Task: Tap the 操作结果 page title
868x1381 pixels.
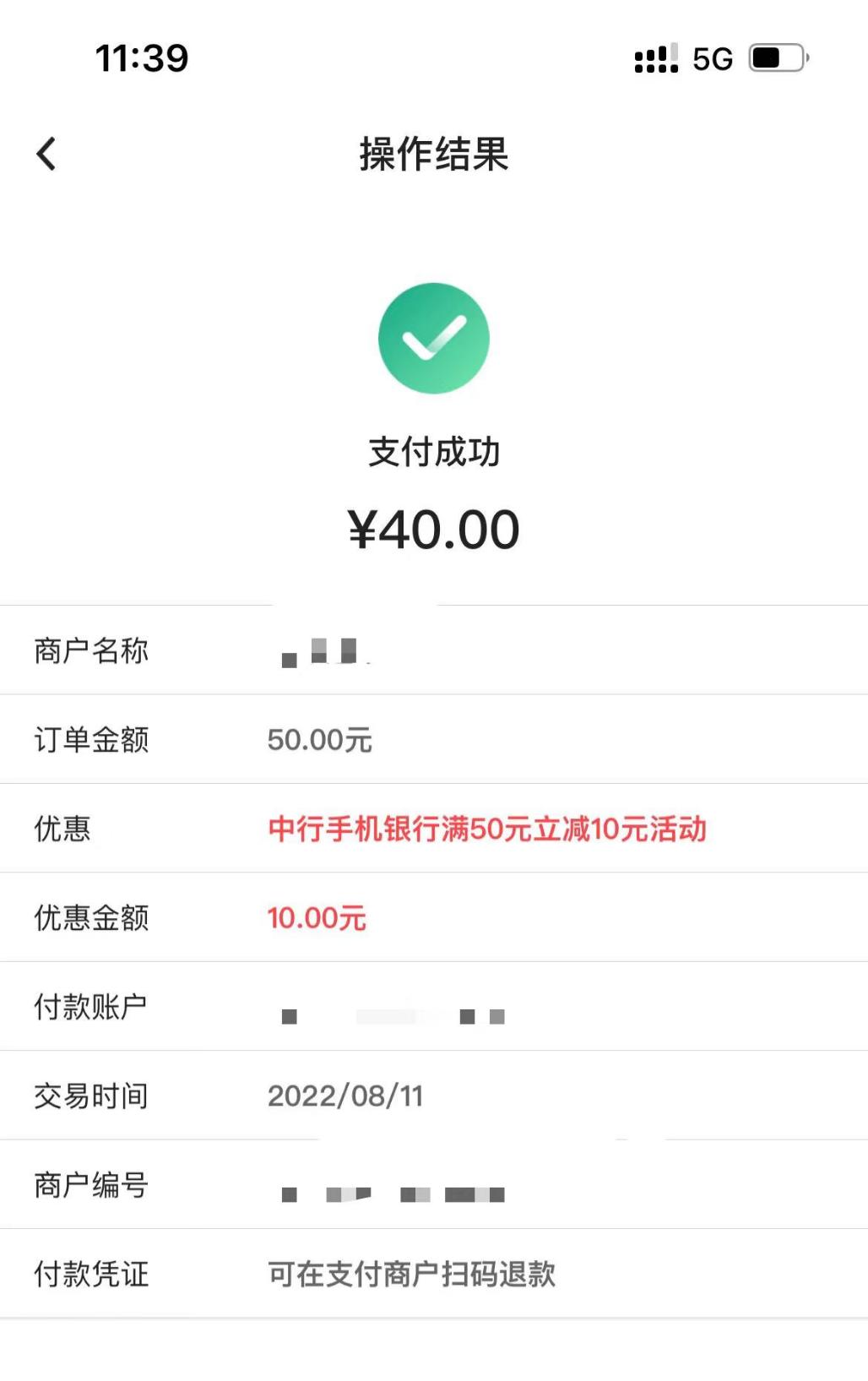Action: pos(434,154)
